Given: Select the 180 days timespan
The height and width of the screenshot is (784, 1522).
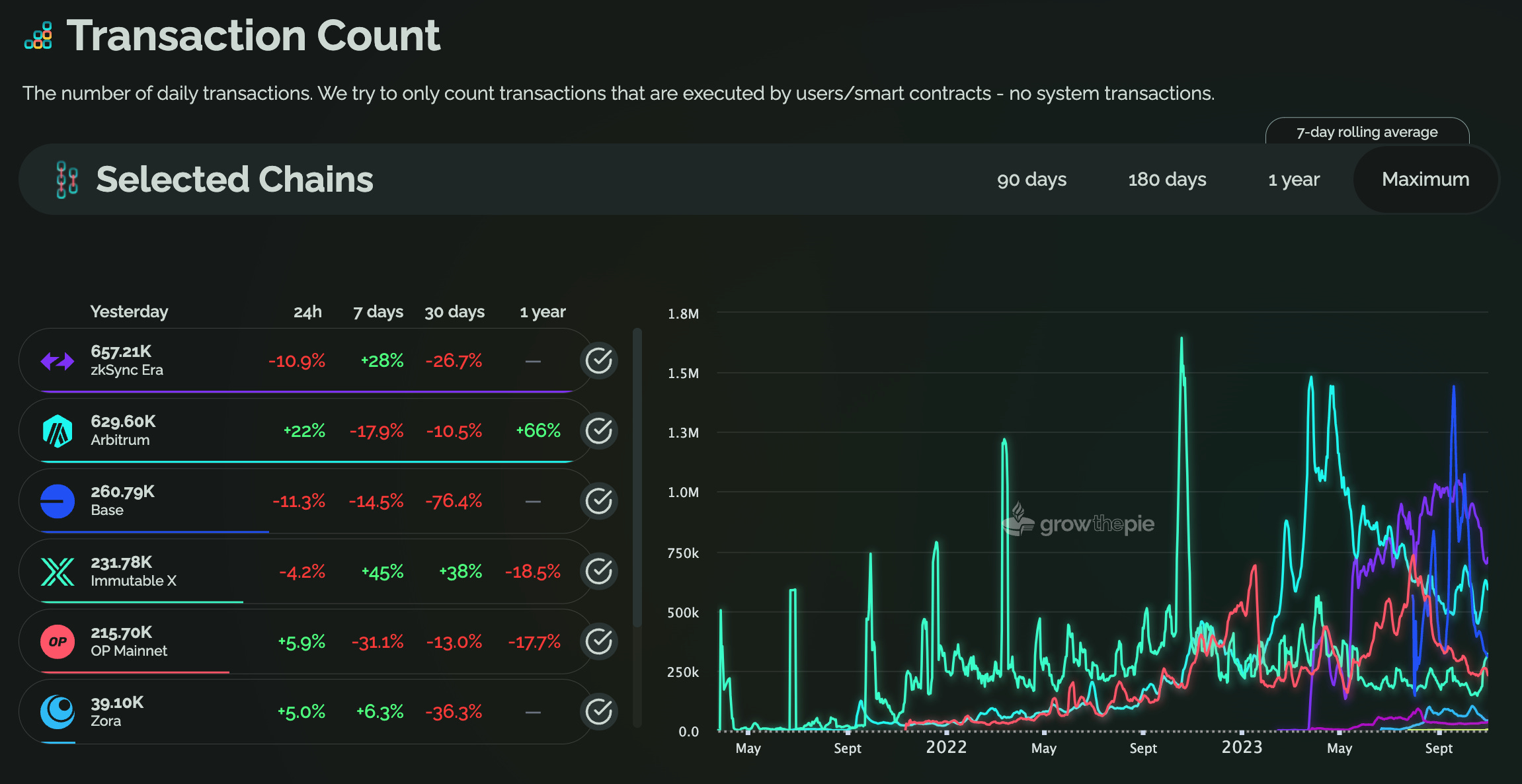Looking at the screenshot, I should pyautogui.click(x=1167, y=179).
